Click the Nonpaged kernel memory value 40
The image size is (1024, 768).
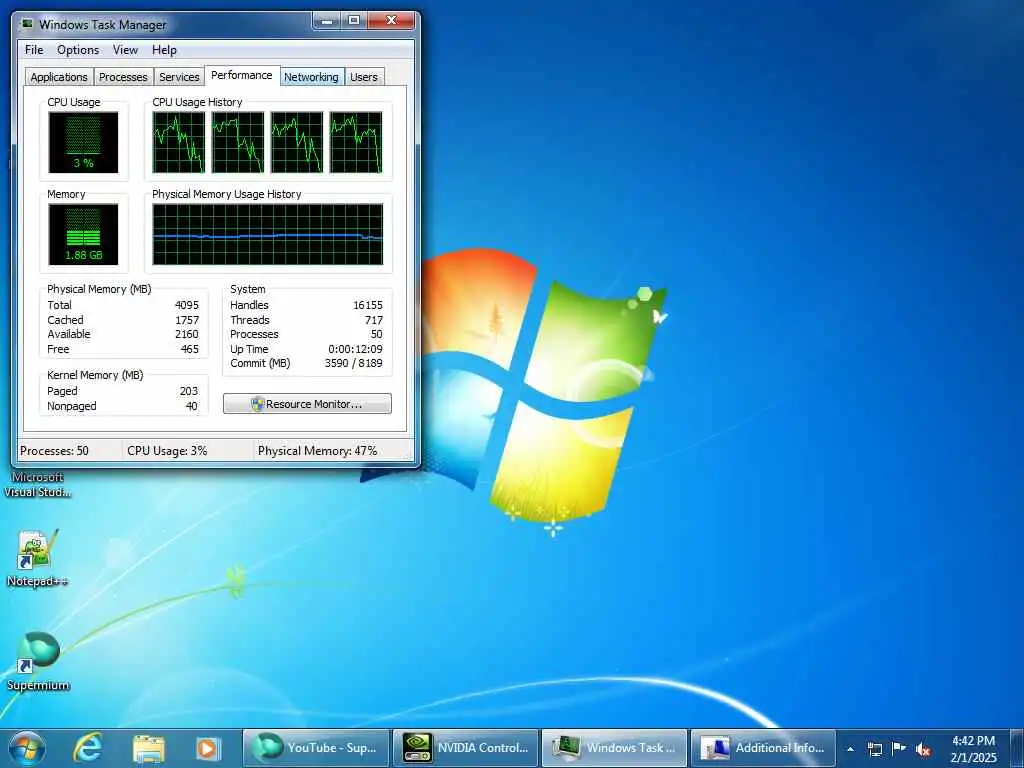tap(191, 406)
